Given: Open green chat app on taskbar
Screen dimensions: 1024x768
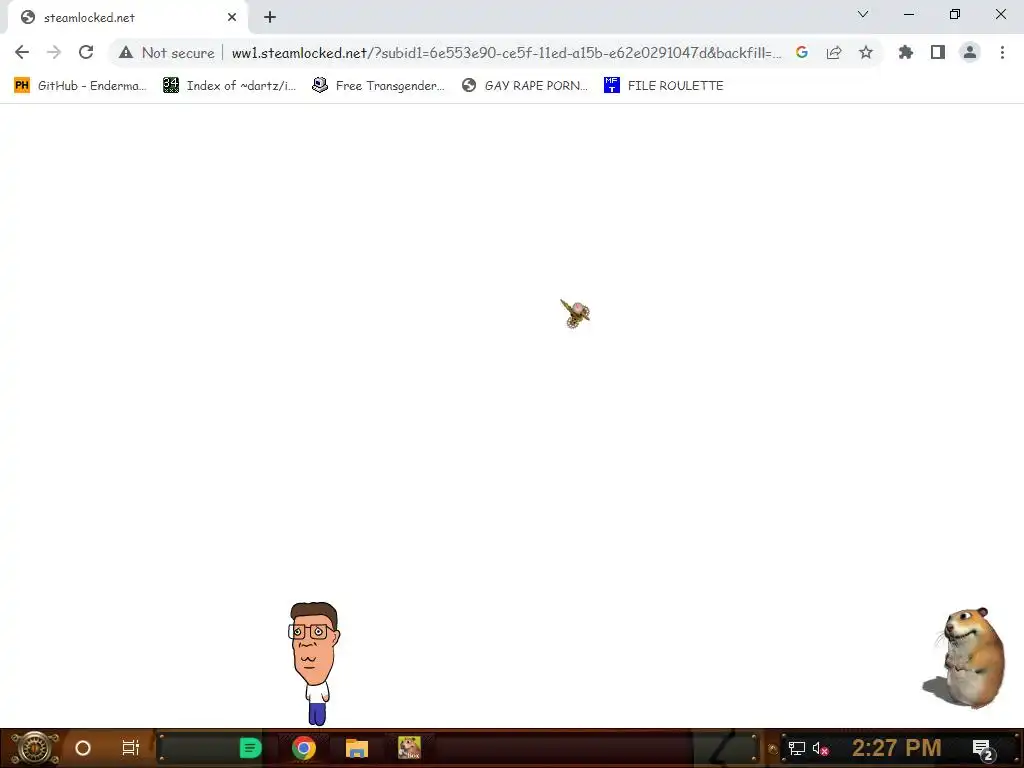Looking at the screenshot, I should coord(250,748).
